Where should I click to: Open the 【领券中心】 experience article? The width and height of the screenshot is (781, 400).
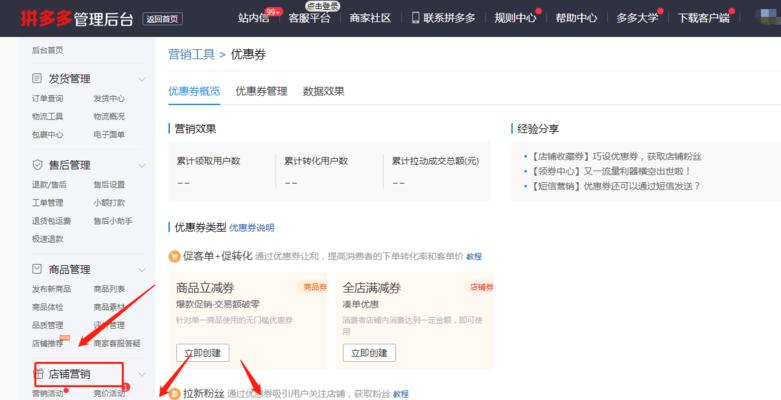(x=611, y=171)
